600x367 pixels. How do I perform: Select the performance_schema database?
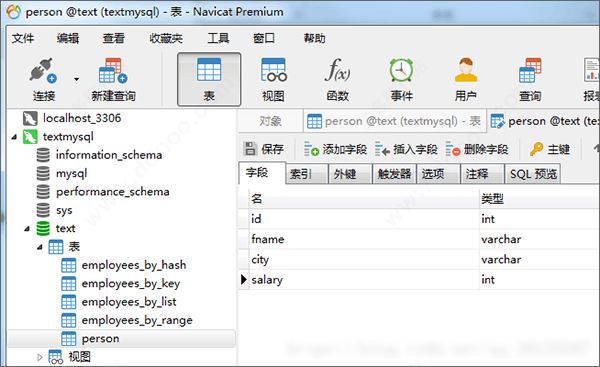pyautogui.click(x=112, y=192)
